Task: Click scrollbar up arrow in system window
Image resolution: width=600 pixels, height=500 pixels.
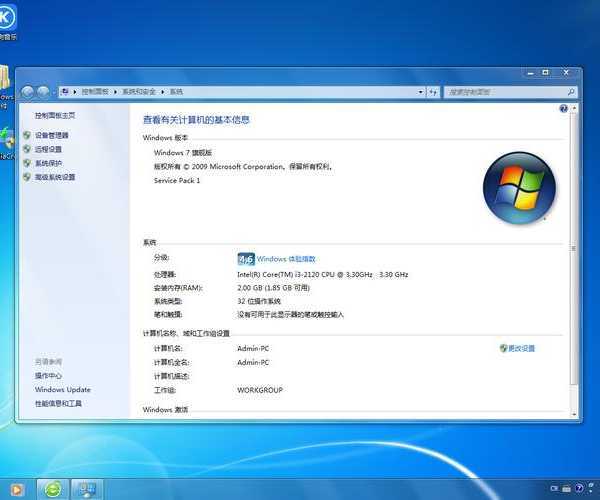Action: [574, 109]
